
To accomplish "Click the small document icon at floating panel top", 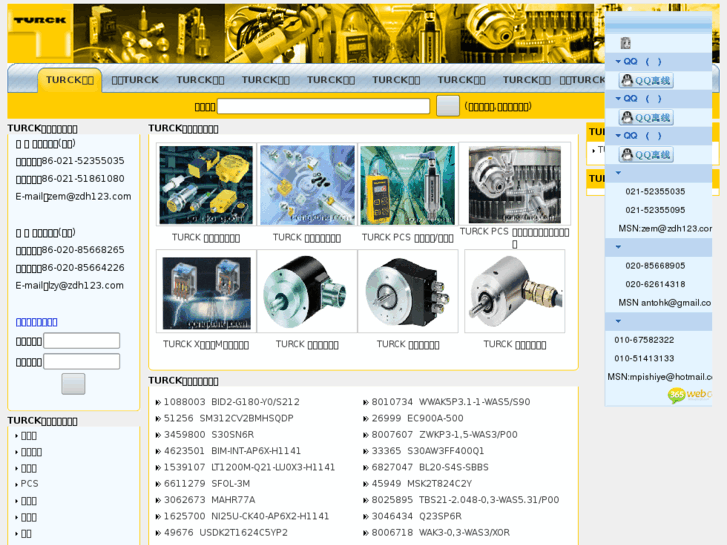I will pyautogui.click(x=625, y=43).
